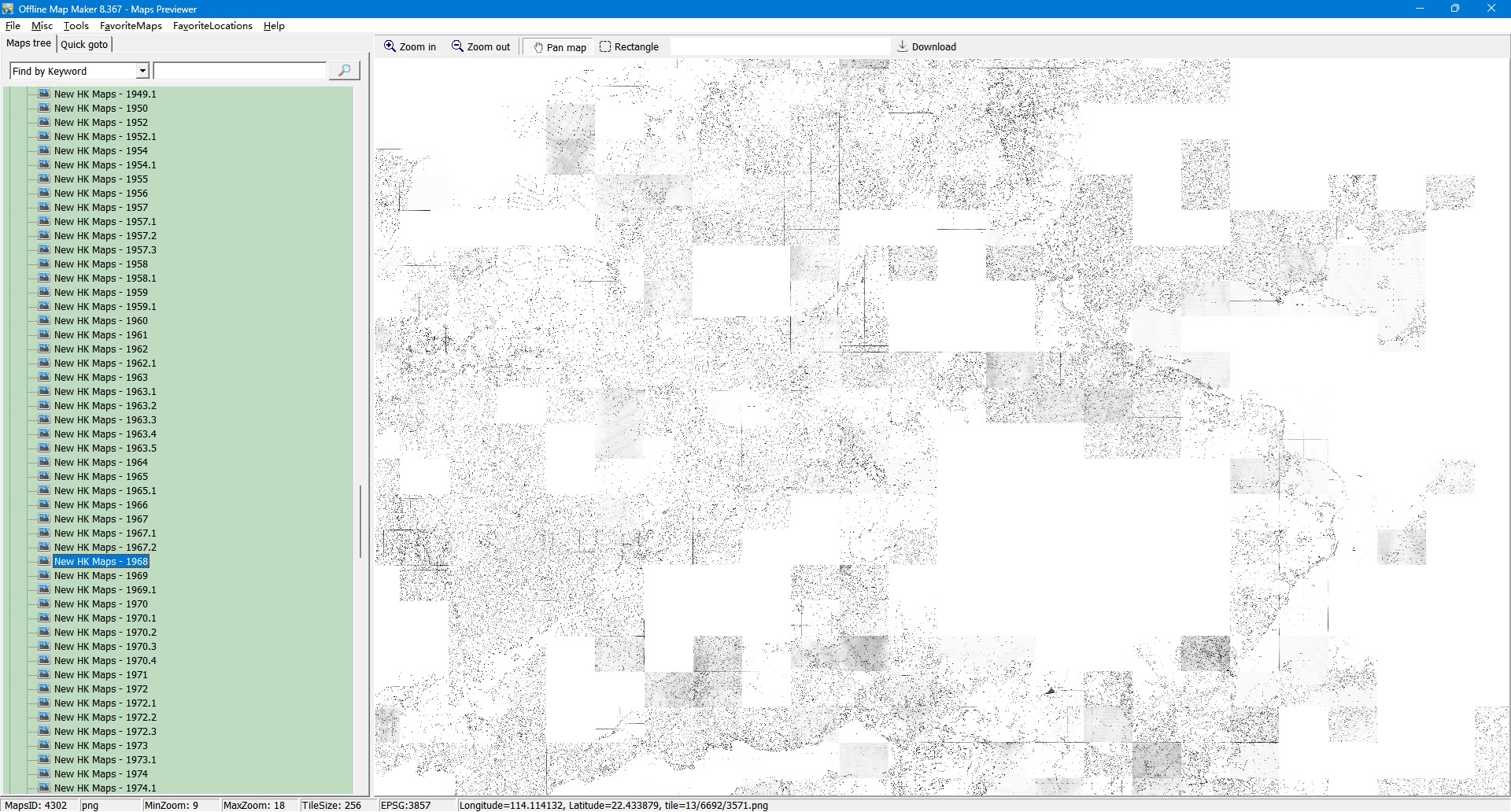Click the Zoom in magnifier icon
Image resolution: width=1511 pixels, height=812 pixels.
tap(390, 46)
